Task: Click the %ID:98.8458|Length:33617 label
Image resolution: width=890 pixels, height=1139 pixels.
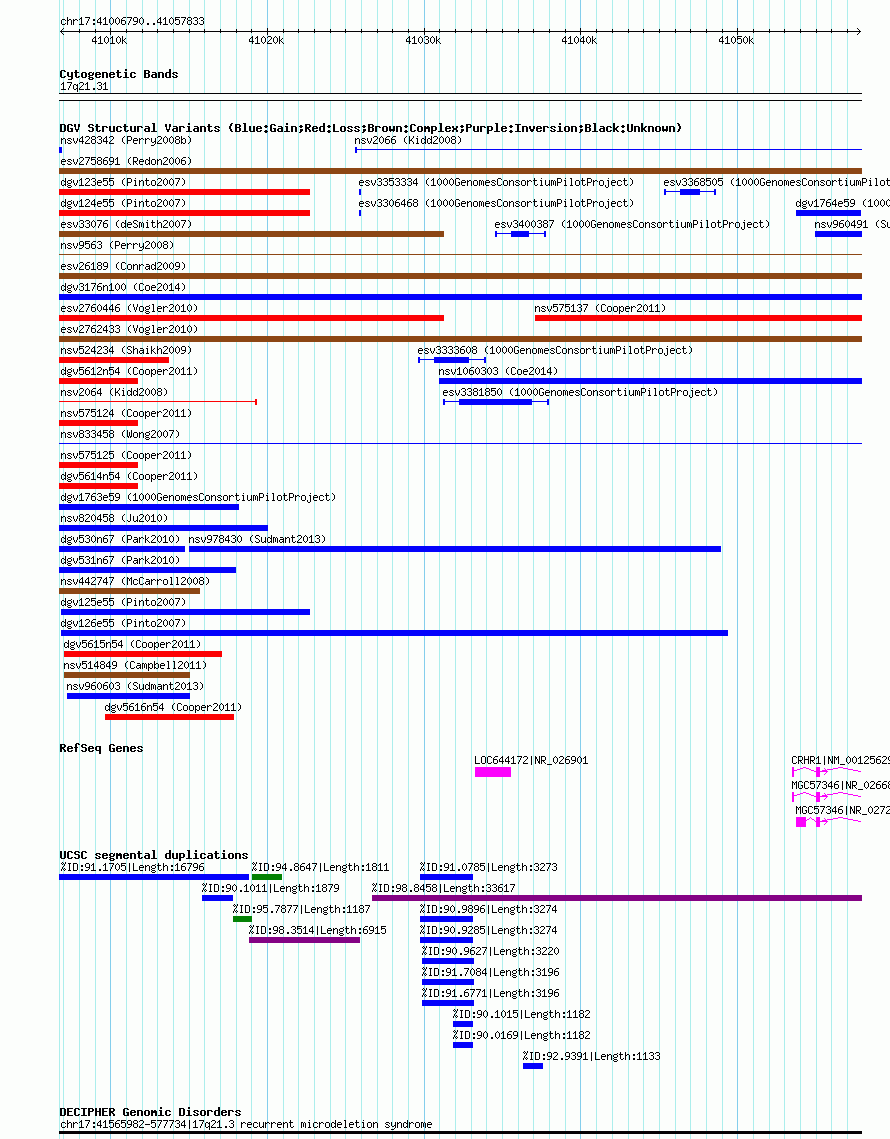Action: pos(444,889)
